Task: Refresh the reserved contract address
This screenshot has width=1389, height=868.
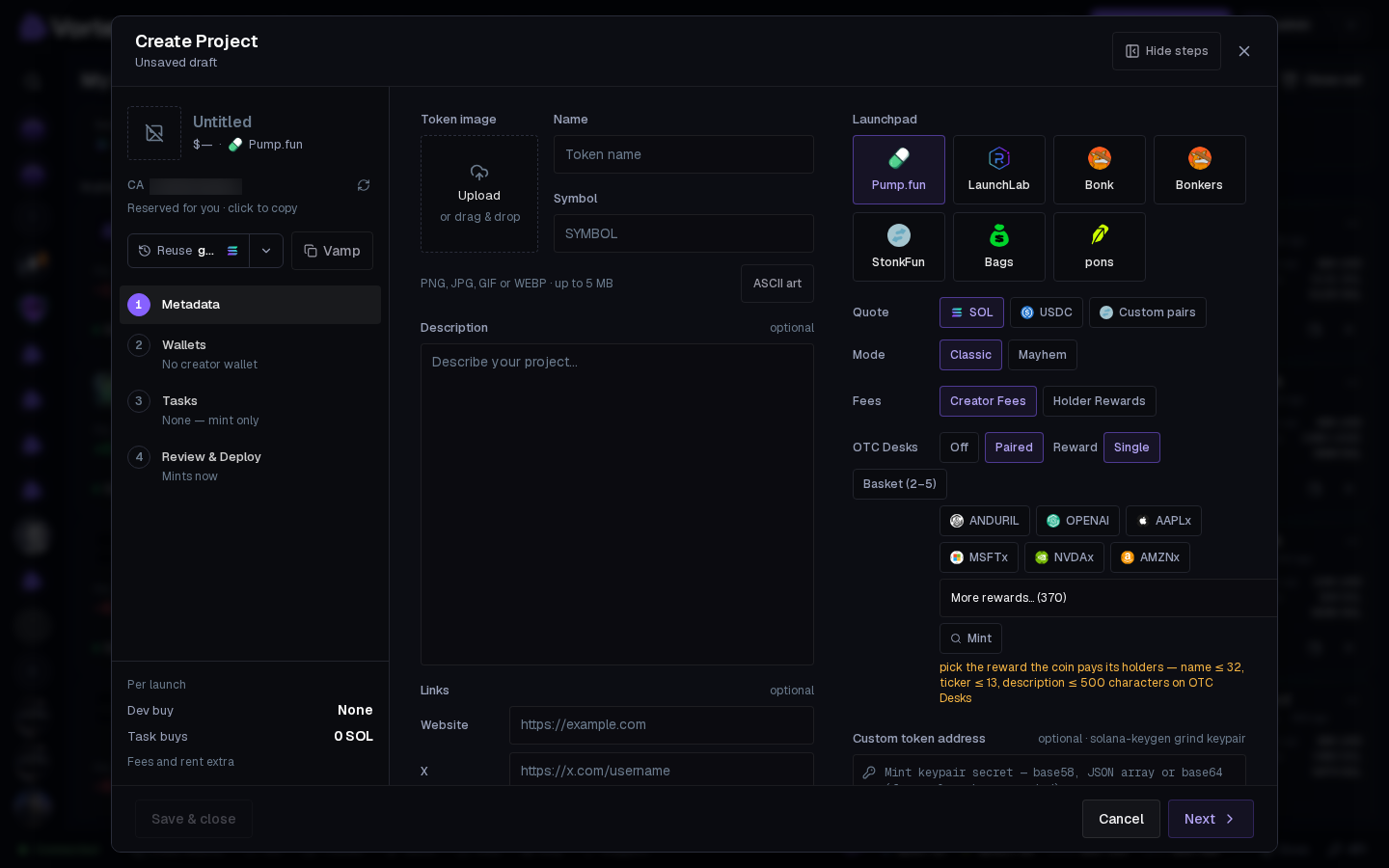Action: (x=364, y=185)
